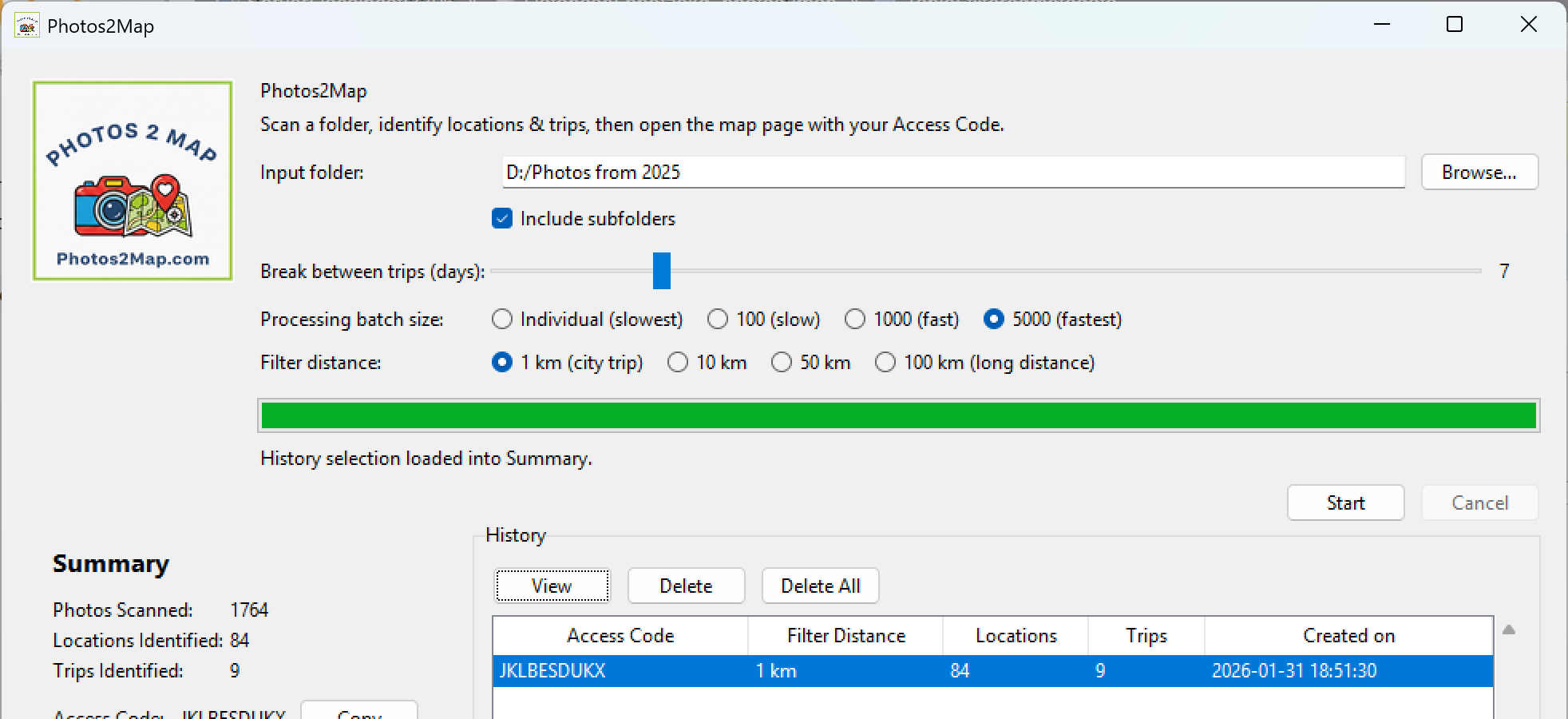This screenshot has height=719, width=1568.
Task: Select 100 km (long distance) filter
Action: coord(885,363)
